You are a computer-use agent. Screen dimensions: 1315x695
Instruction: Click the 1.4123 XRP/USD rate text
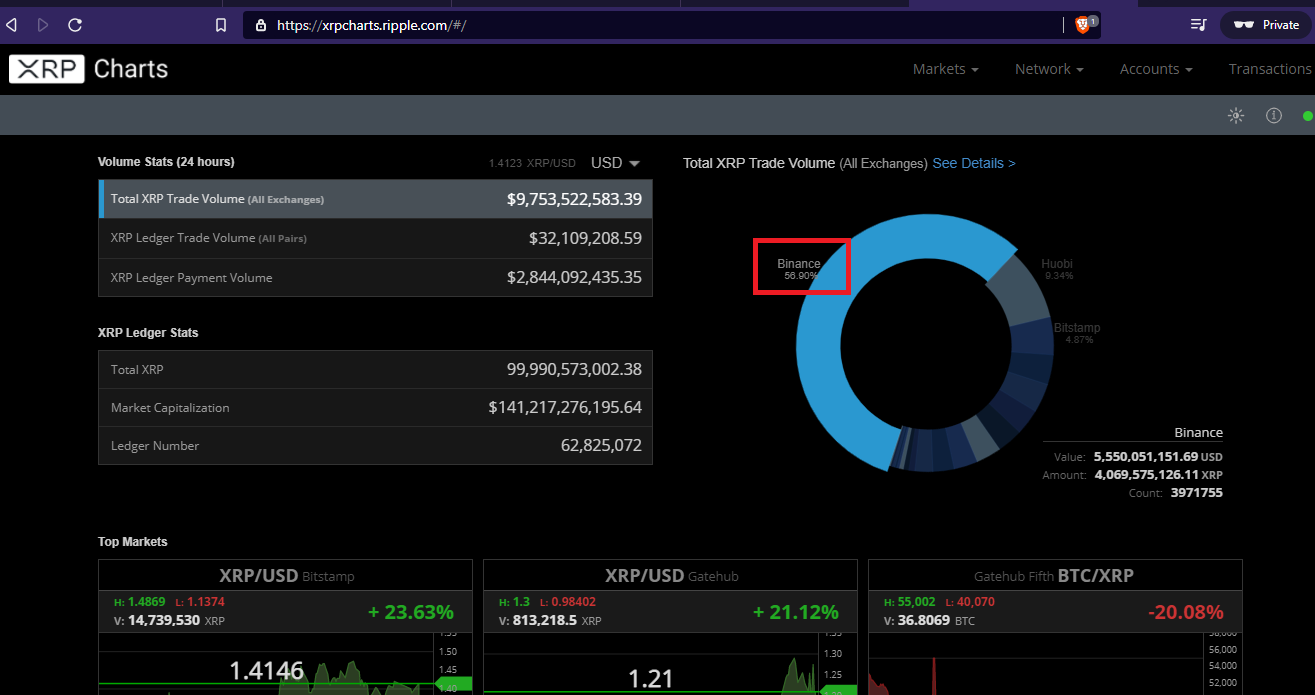click(x=532, y=163)
